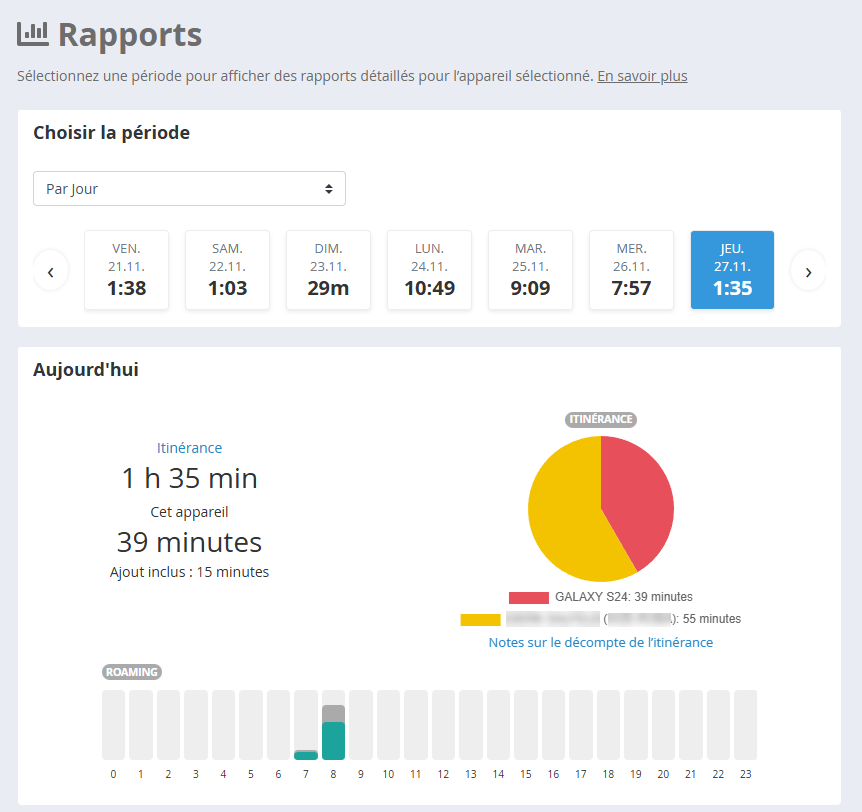Click the Rapports bar chart icon

click(x=33, y=34)
